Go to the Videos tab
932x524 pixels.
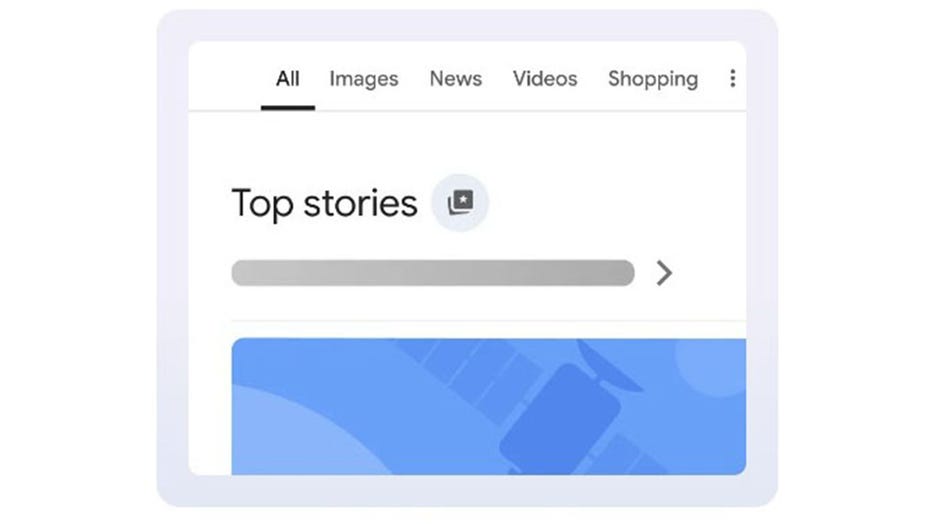[x=545, y=78]
